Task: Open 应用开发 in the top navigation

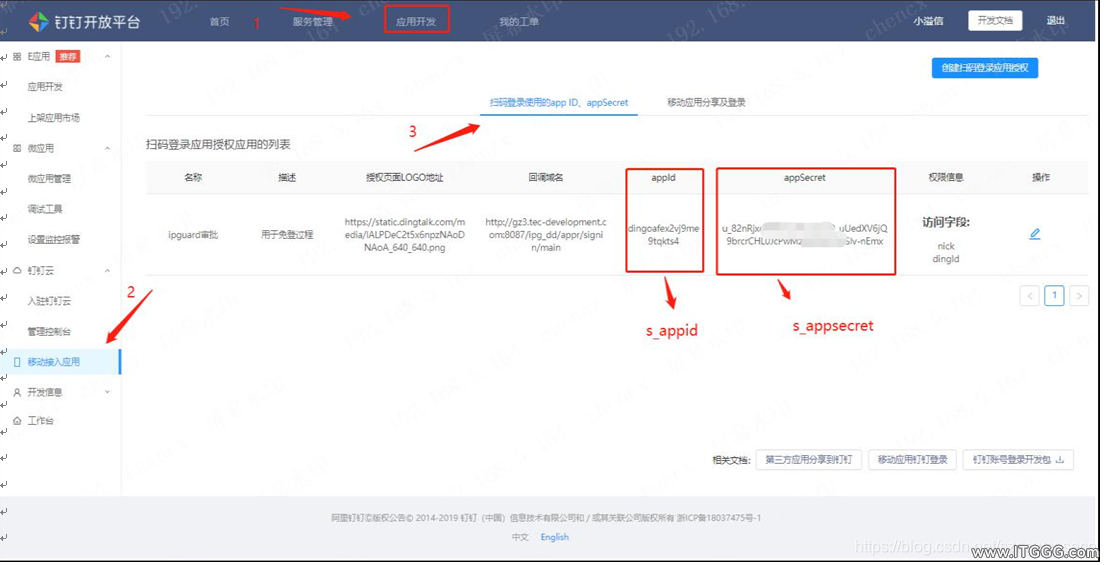Action: tap(416, 21)
